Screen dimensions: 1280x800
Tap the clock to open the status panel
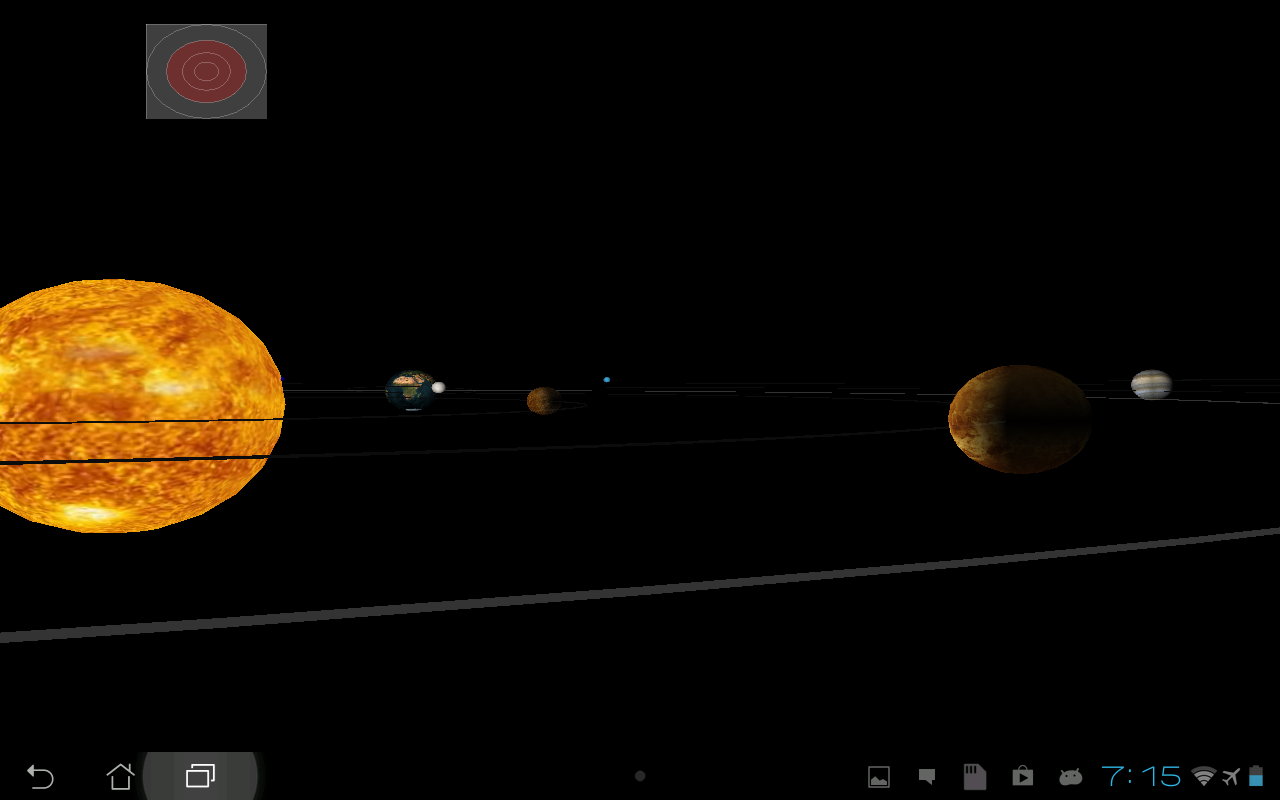point(1143,775)
